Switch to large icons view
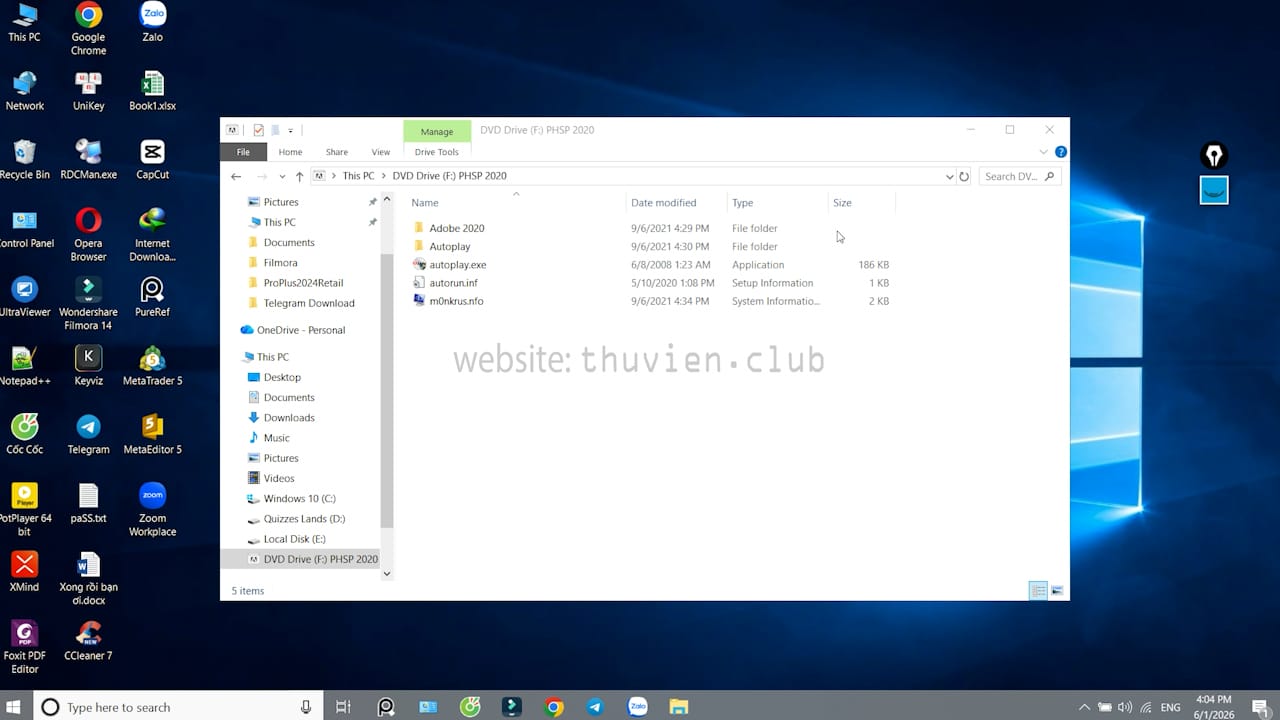The height and width of the screenshot is (720, 1280). click(1057, 591)
